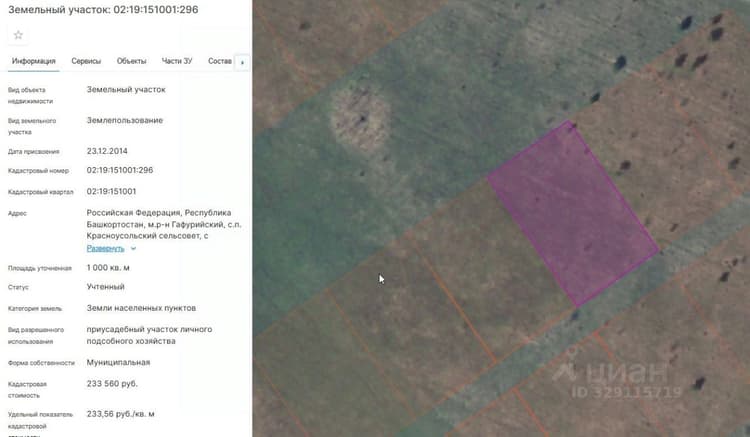Click the round bare patch on the map
750x437 pixels.
click(x=360, y=120)
